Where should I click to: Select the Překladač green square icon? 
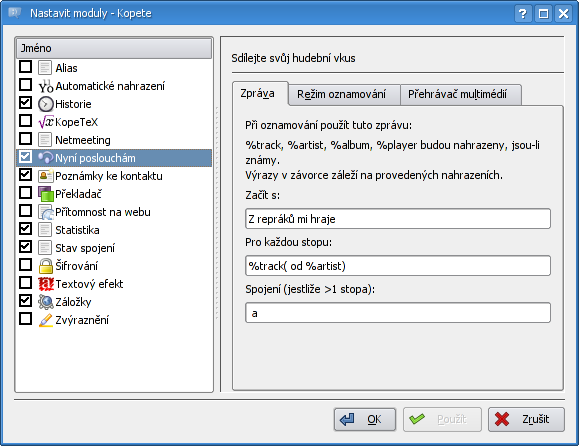[x=46, y=194]
